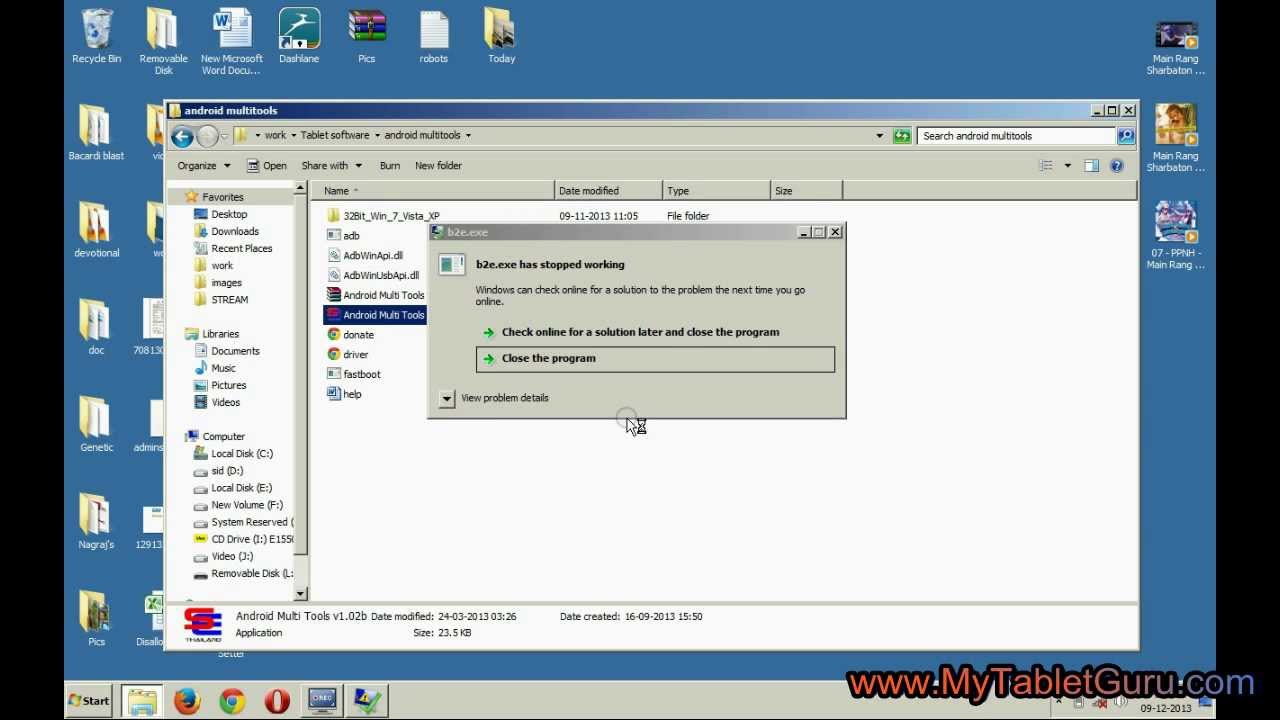Select Downloads in navigation pane
This screenshot has height=720, width=1280.
tap(235, 232)
